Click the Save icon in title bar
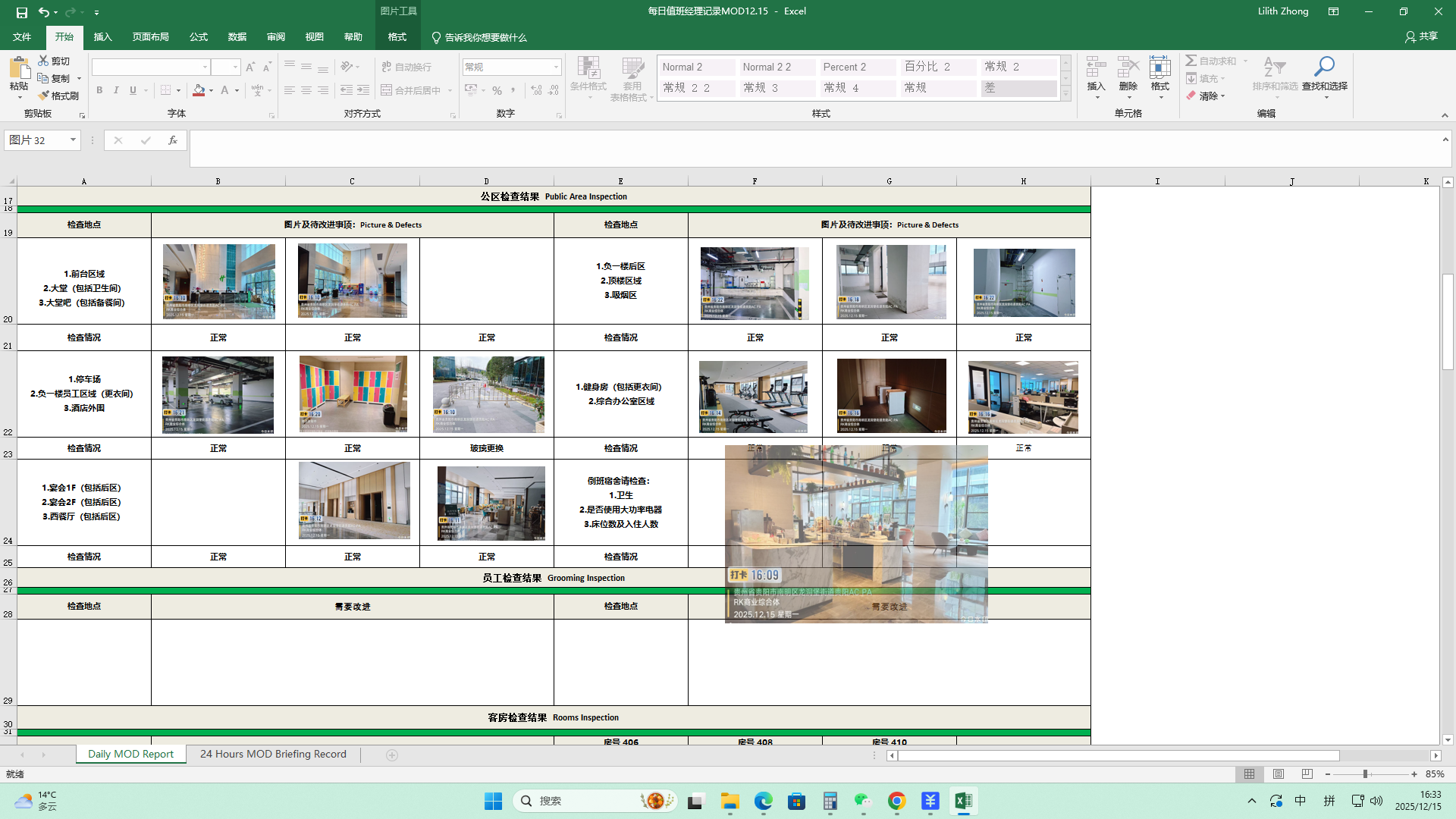The height and width of the screenshot is (819, 1456). coord(22,12)
